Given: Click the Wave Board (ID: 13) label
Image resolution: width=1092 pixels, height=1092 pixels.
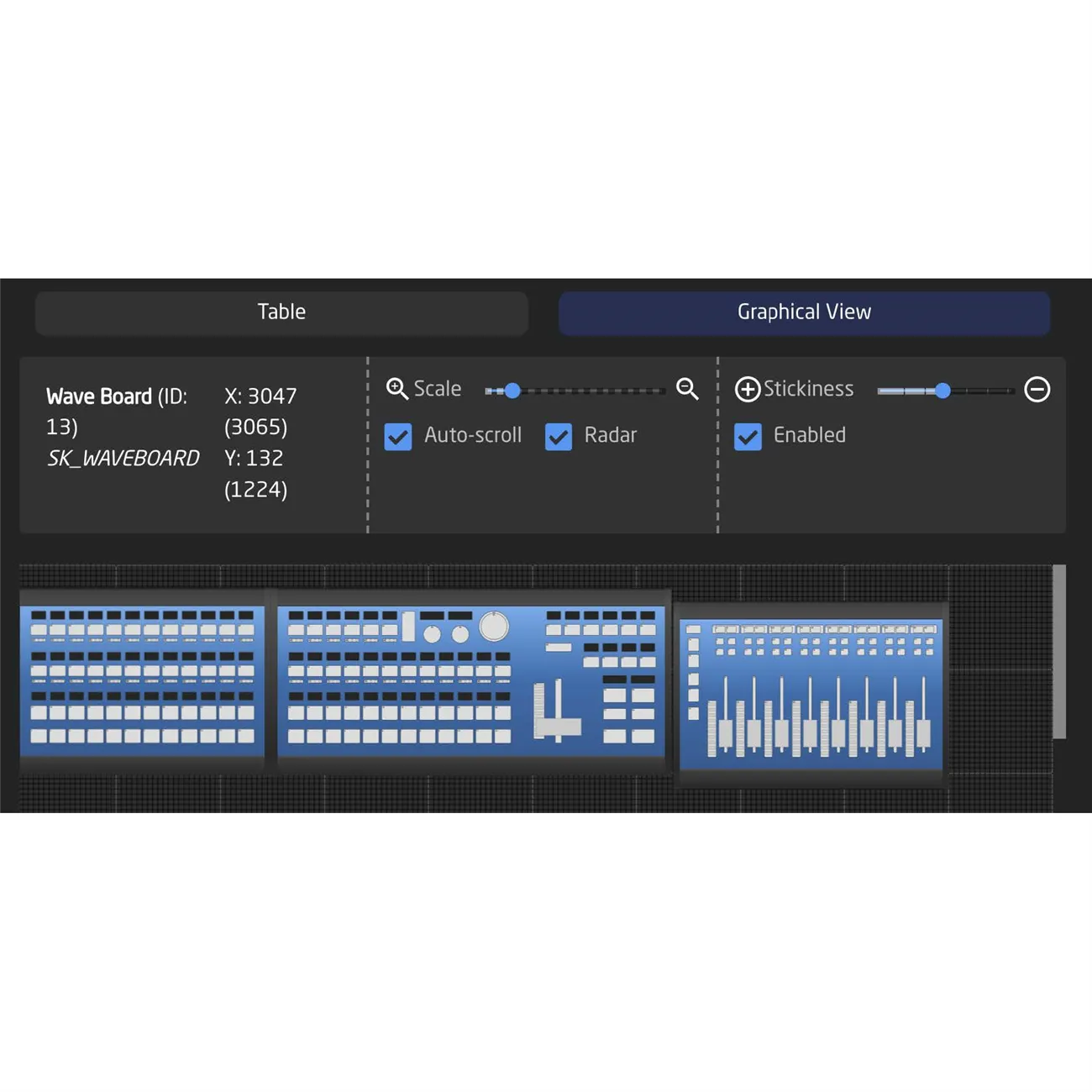Looking at the screenshot, I should pyautogui.click(x=117, y=412).
